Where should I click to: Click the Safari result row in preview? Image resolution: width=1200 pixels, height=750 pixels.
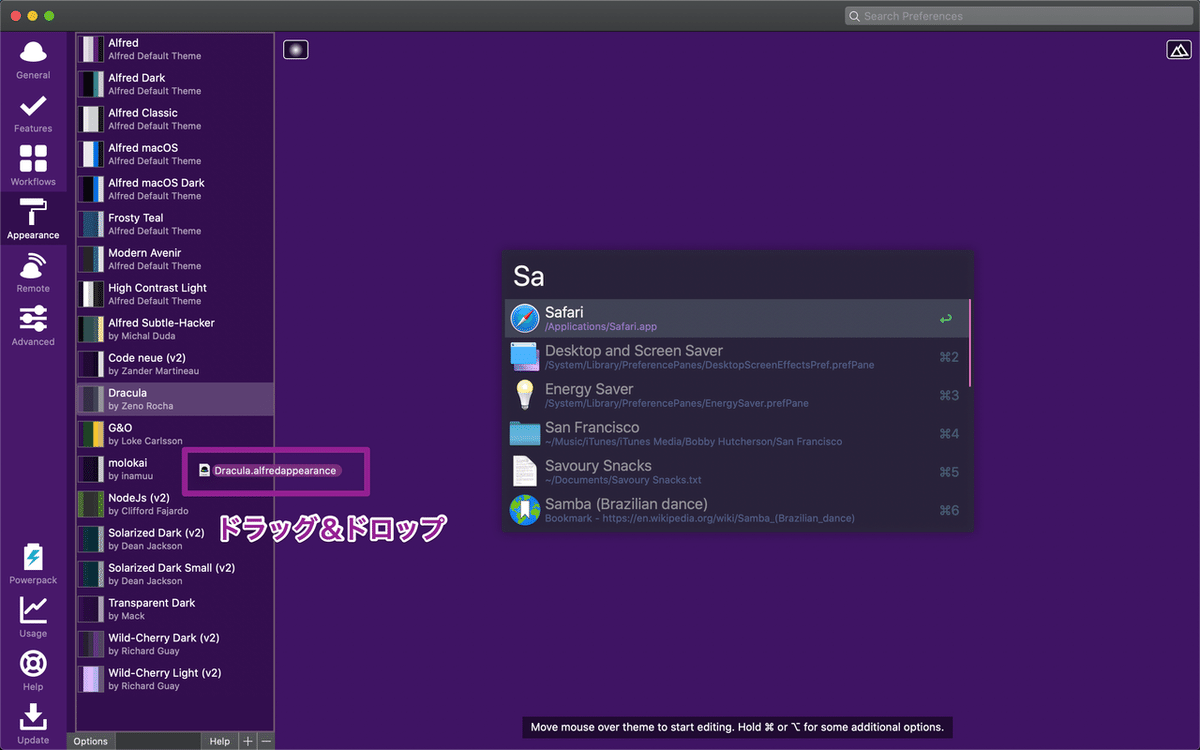click(x=737, y=319)
